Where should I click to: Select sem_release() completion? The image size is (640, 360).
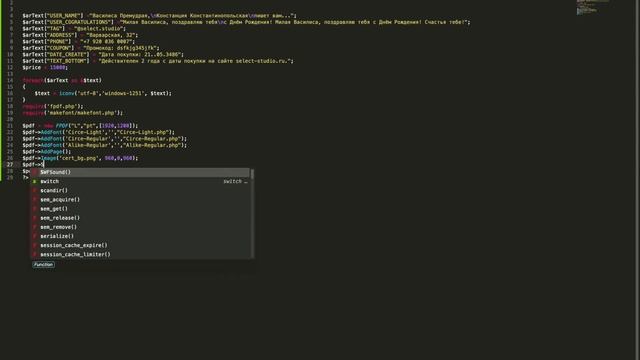click(x=141, y=218)
